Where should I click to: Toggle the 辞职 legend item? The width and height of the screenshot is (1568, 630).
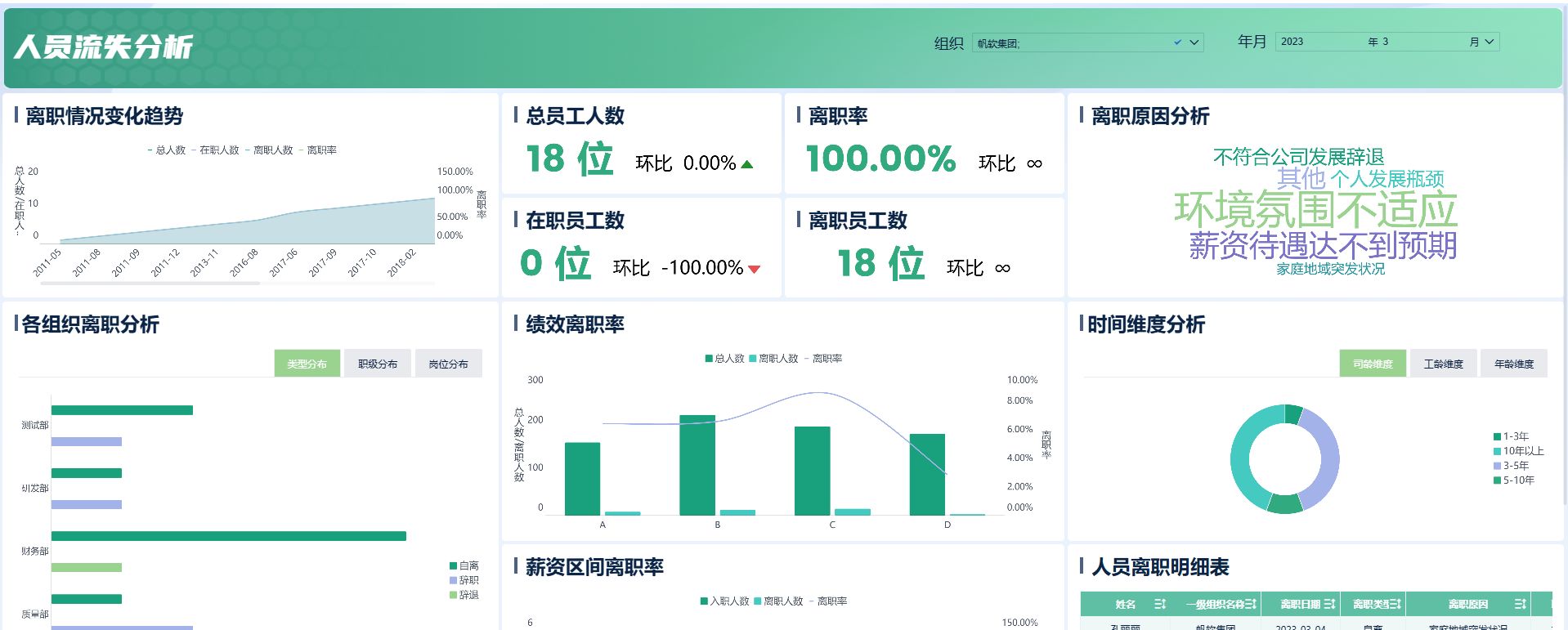tap(464, 580)
